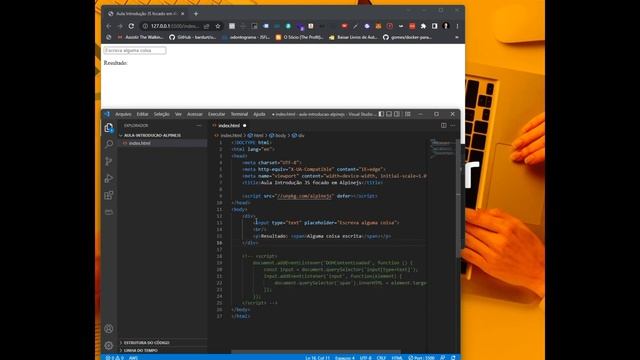640x360 pixels.
Task: Open the Acessar menu in VS Code
Action: tap(195, 114)
